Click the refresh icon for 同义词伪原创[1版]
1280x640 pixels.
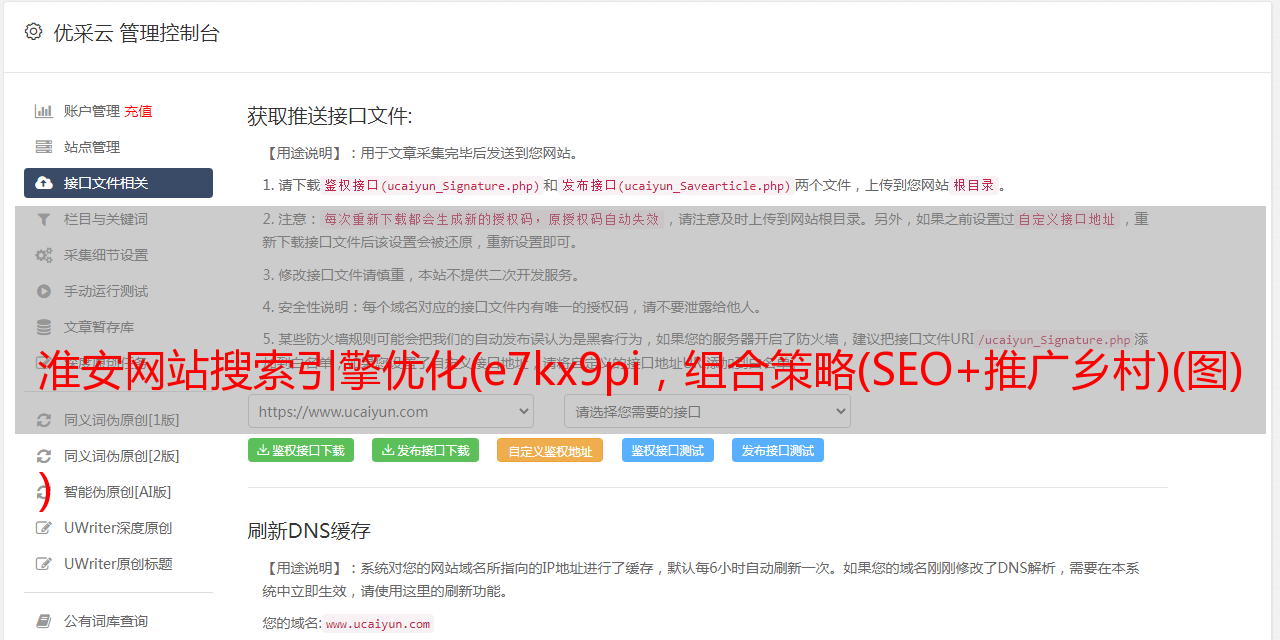pyautogui.click(x=44, y=420)
